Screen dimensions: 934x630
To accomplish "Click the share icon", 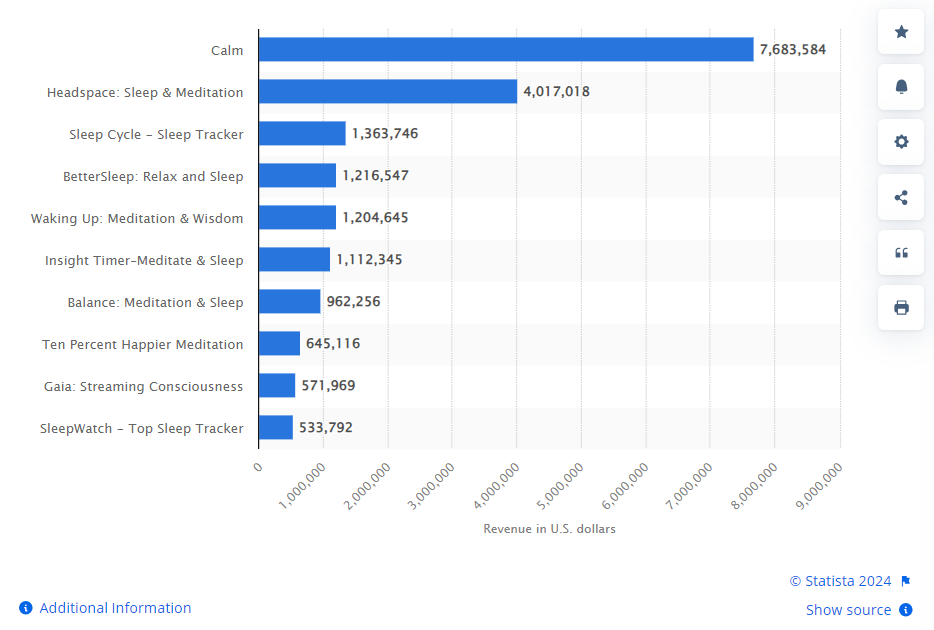I will coord(901,197).
